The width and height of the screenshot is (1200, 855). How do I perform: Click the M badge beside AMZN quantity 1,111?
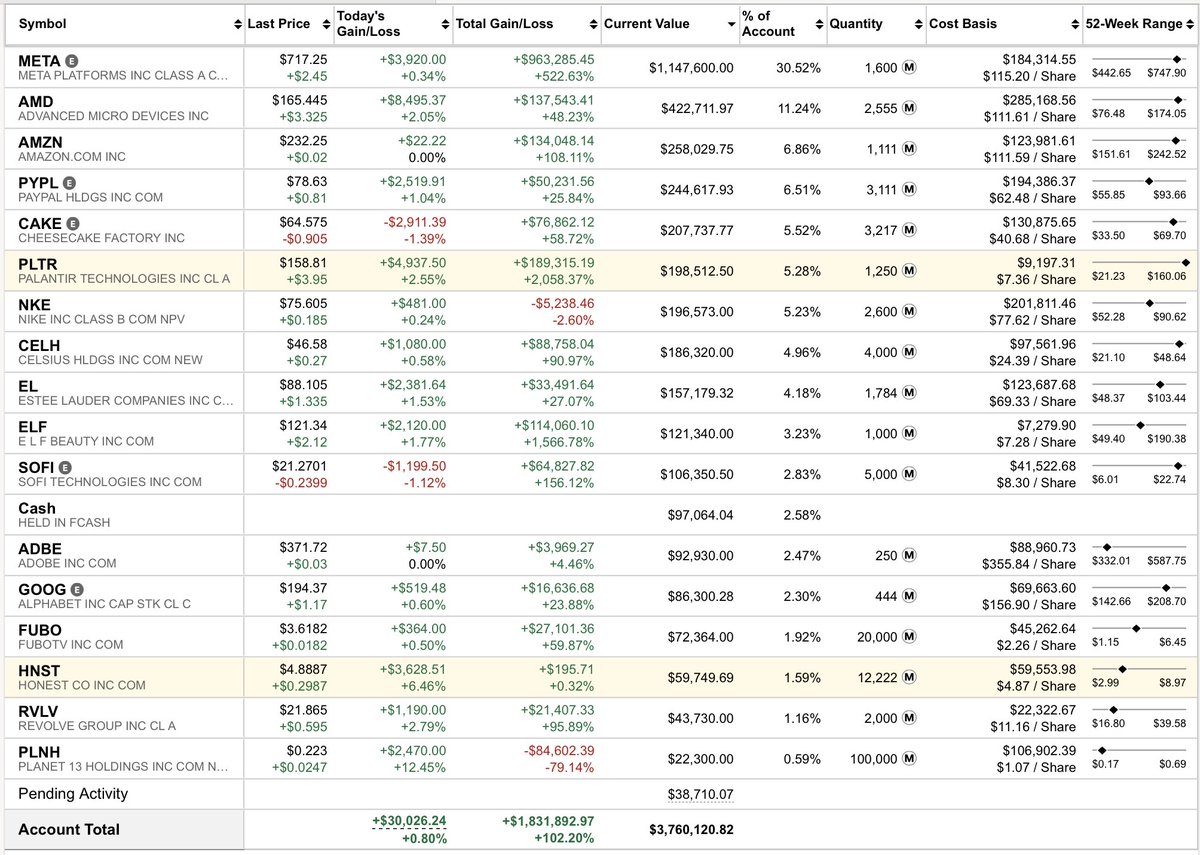coord(910,149)
